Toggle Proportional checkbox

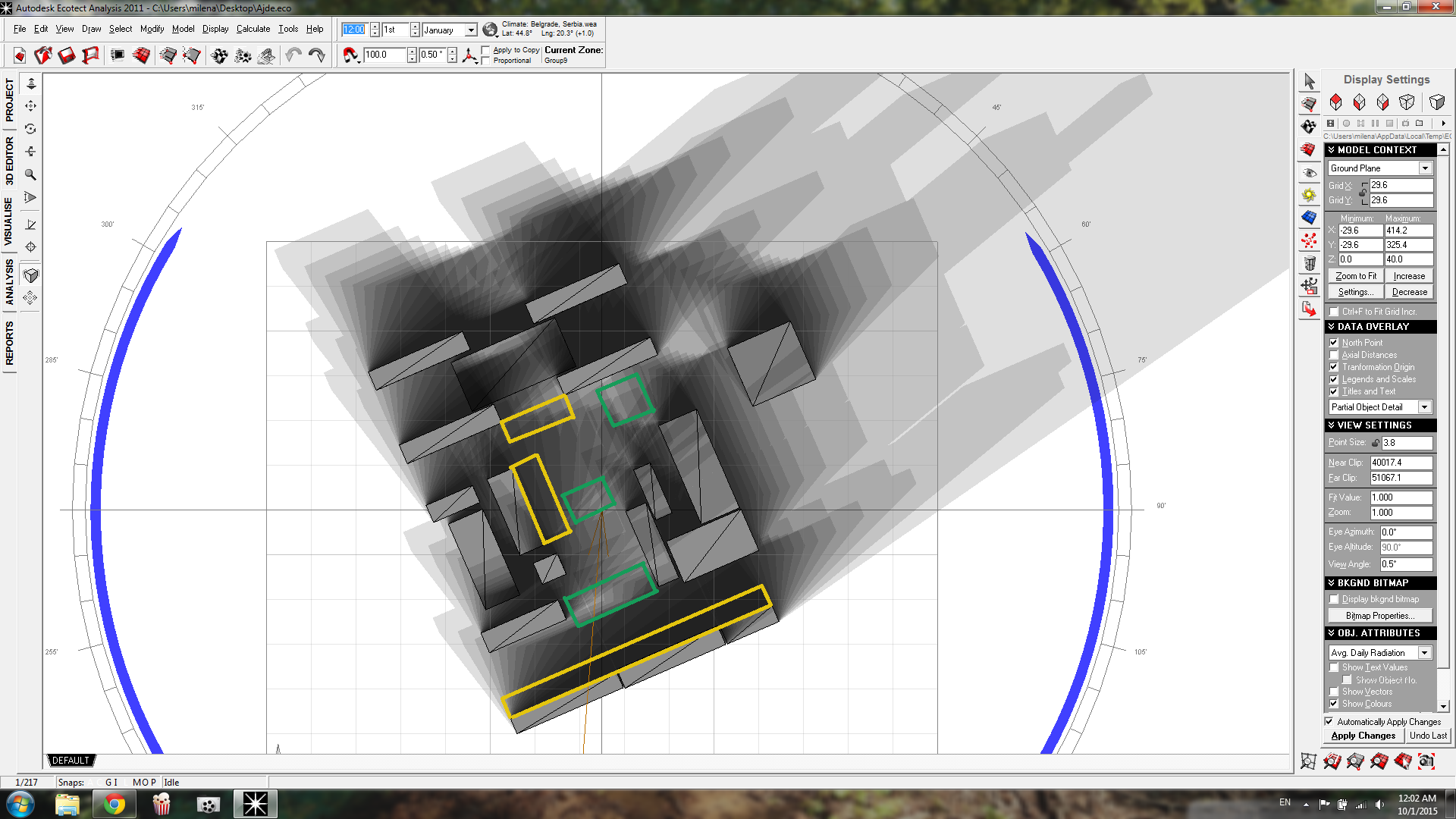pyautogui.click(x=486, y=61)
